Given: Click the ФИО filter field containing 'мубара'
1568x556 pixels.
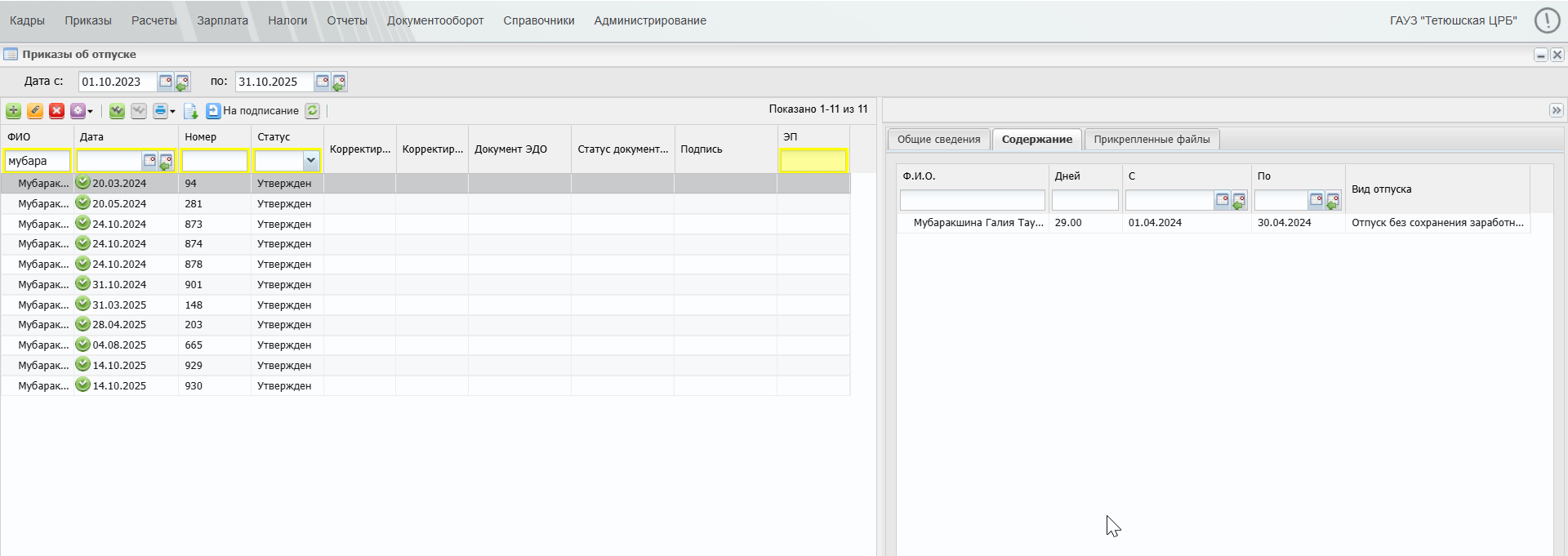Looking at the screenshot, I should coord(38,161).
